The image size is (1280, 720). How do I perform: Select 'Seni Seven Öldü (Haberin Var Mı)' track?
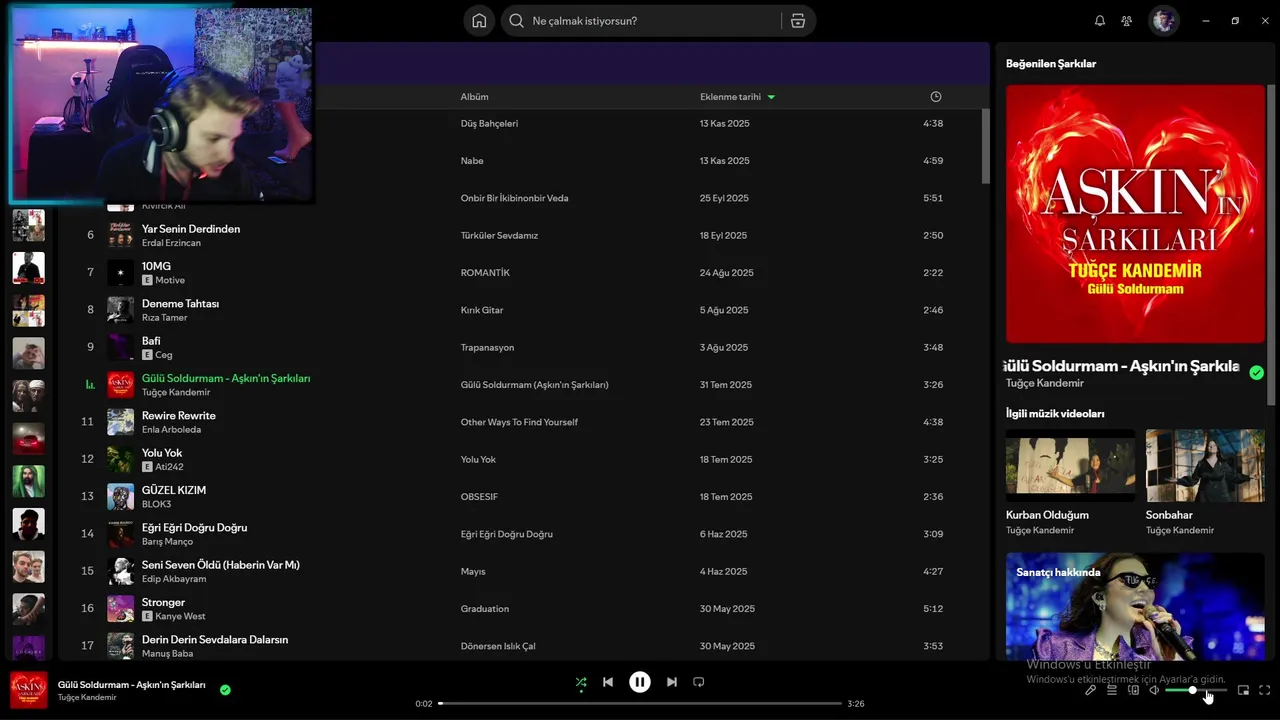221,565
